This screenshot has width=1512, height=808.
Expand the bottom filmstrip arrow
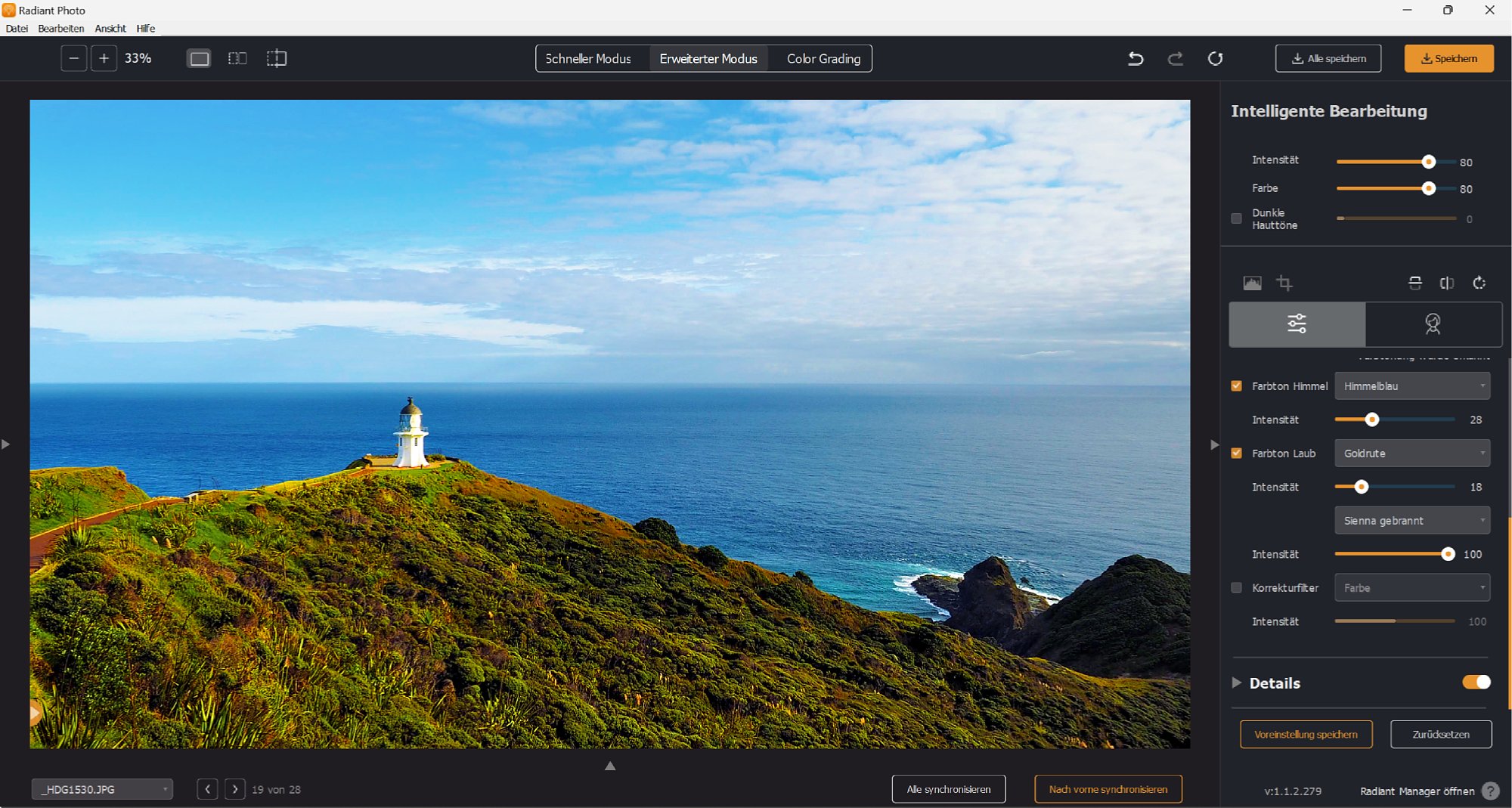(610, 766)
